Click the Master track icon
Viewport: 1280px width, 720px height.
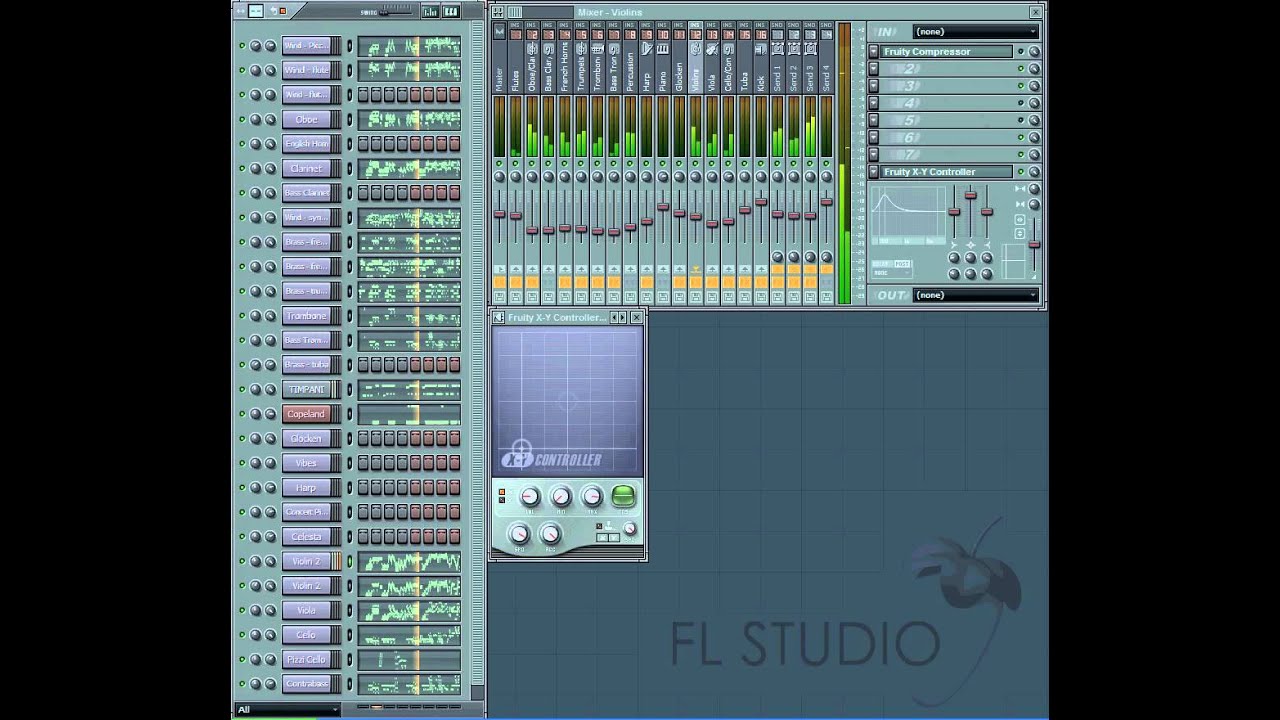click(499, 32)
